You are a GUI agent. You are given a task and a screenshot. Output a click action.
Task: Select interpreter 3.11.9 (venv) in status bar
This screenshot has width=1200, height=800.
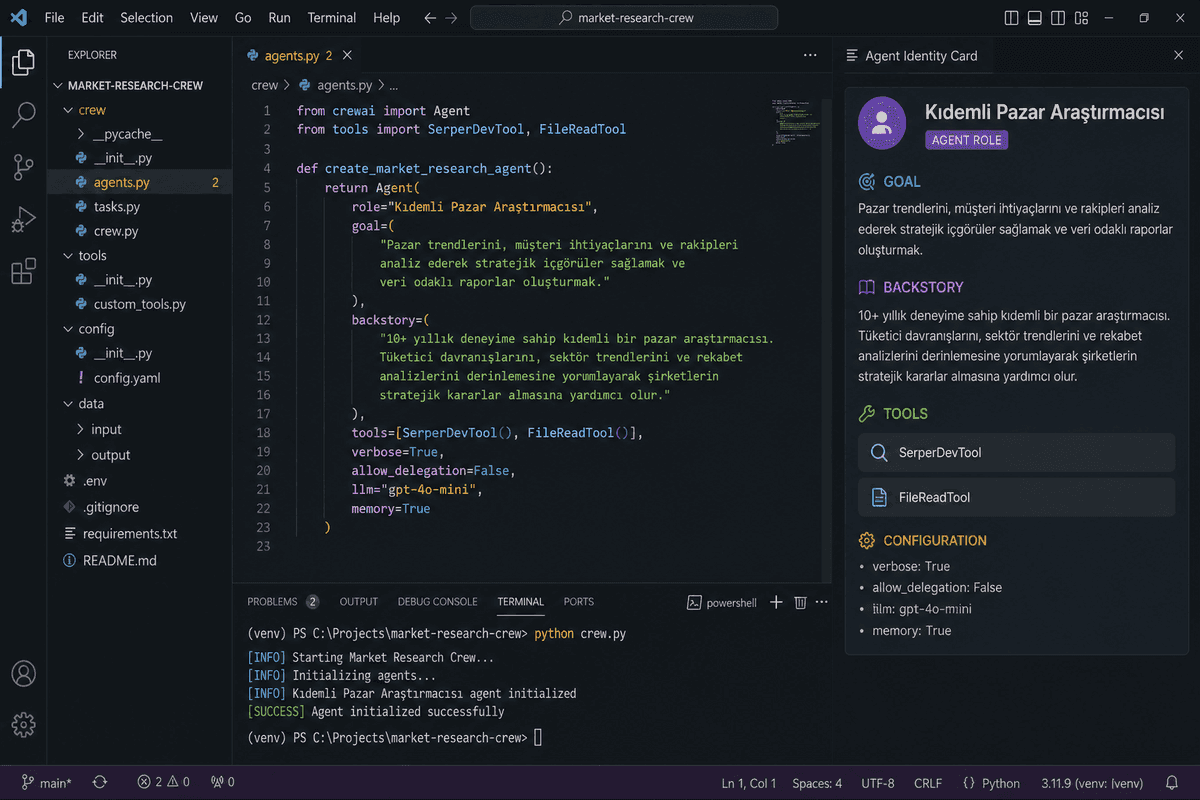point(1092,783)
